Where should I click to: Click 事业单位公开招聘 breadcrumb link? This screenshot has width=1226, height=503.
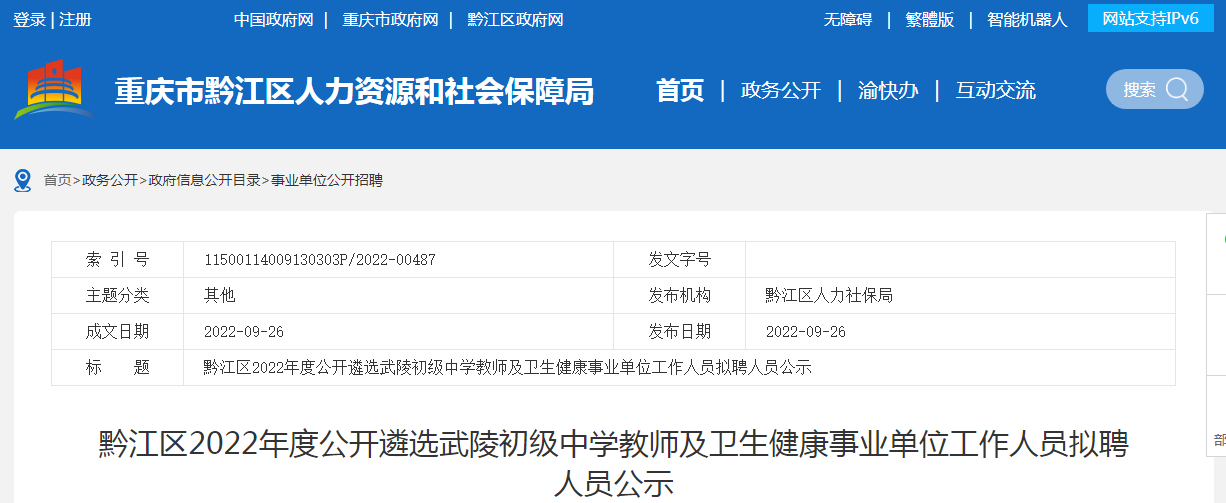click(x=327, y=180)
